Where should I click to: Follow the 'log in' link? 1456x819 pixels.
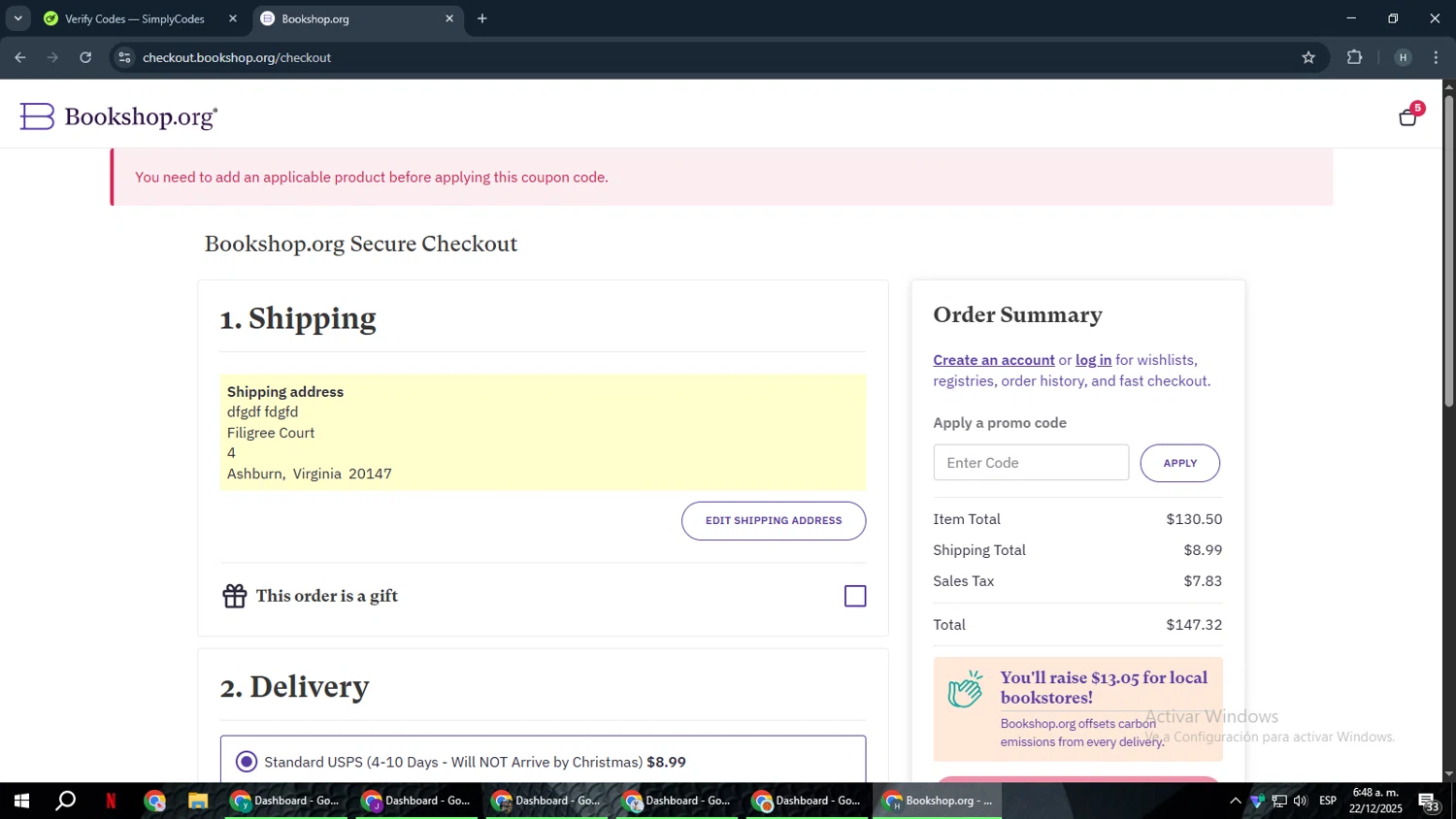point(1093,360)
